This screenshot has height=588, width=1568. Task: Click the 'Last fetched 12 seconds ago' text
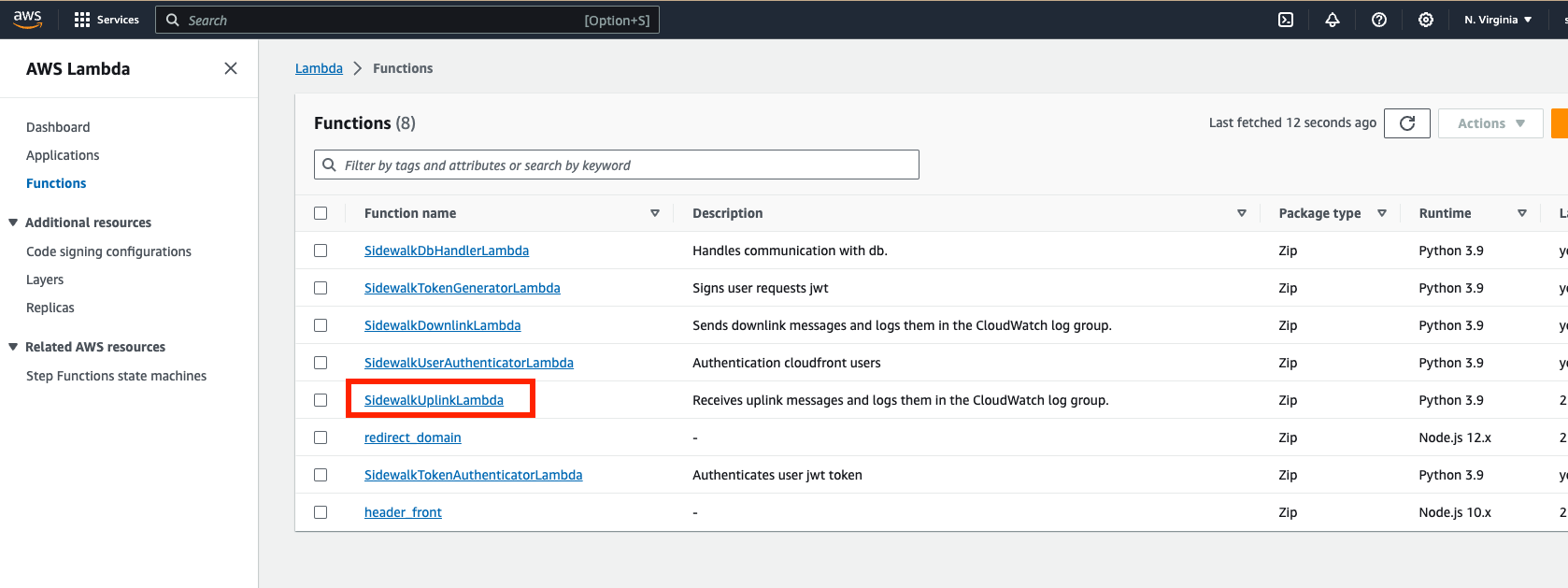click(x=1292, y=122)
